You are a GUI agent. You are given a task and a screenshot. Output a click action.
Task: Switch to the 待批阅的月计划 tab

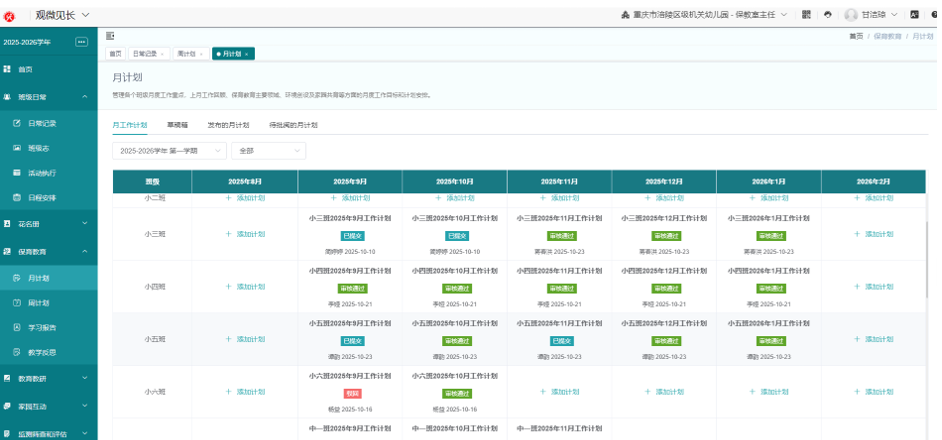coord(293,125)
